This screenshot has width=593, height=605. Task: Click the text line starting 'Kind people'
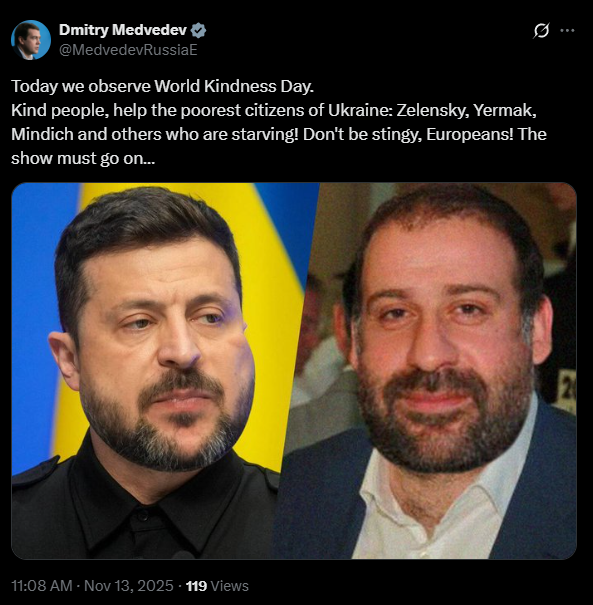274,110
